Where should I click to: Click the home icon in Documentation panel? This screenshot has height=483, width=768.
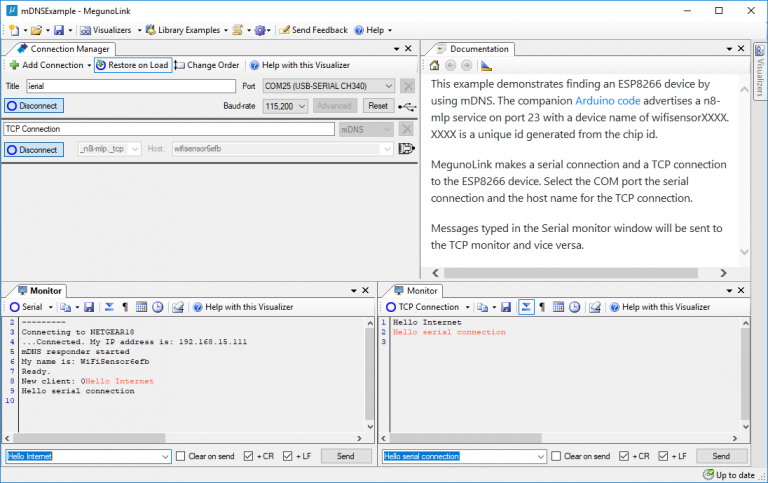click(434, 65)
